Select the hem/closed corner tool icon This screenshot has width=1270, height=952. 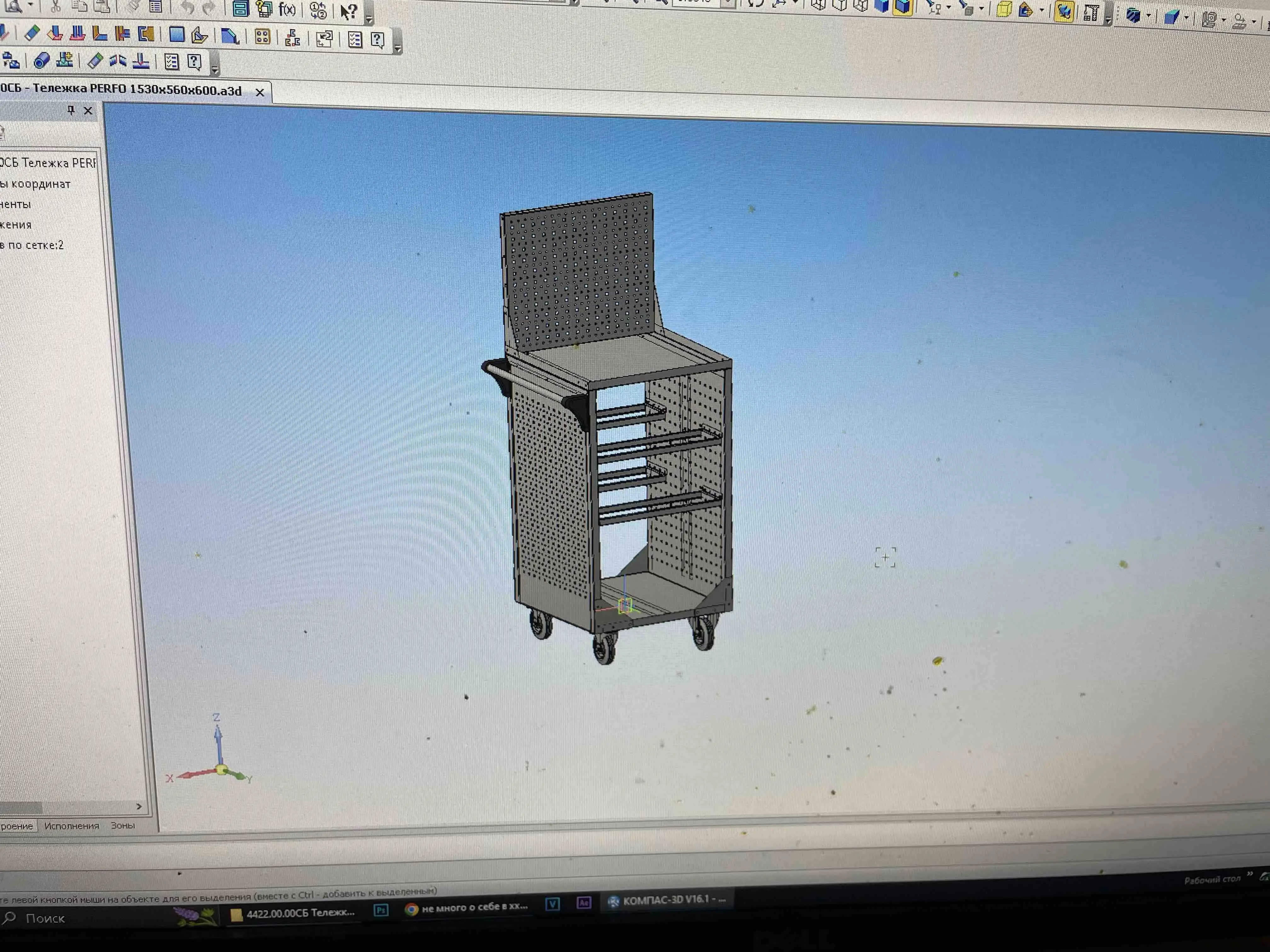click(x=146, y=34)
